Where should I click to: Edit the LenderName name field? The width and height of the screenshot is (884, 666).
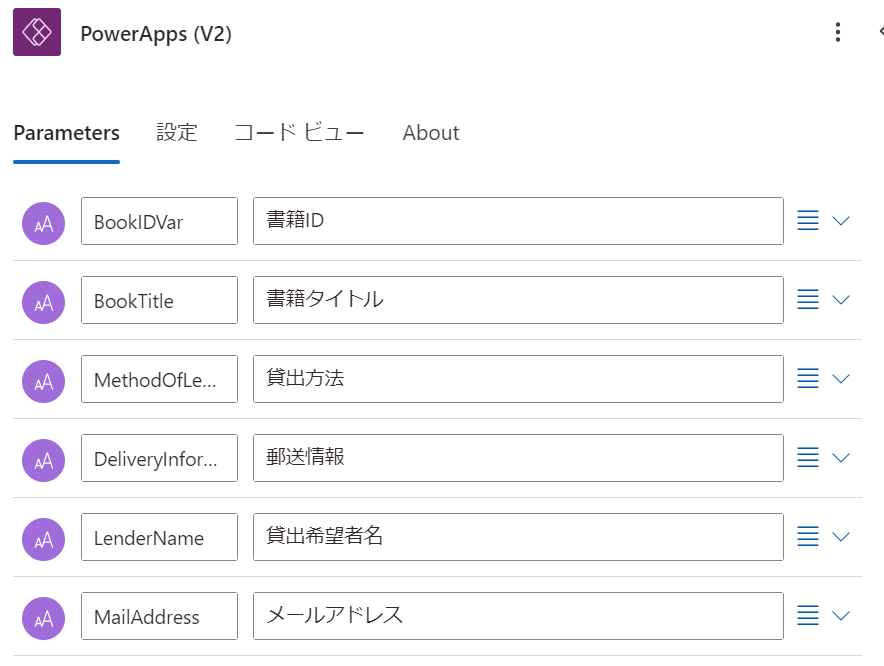point(160,537)
